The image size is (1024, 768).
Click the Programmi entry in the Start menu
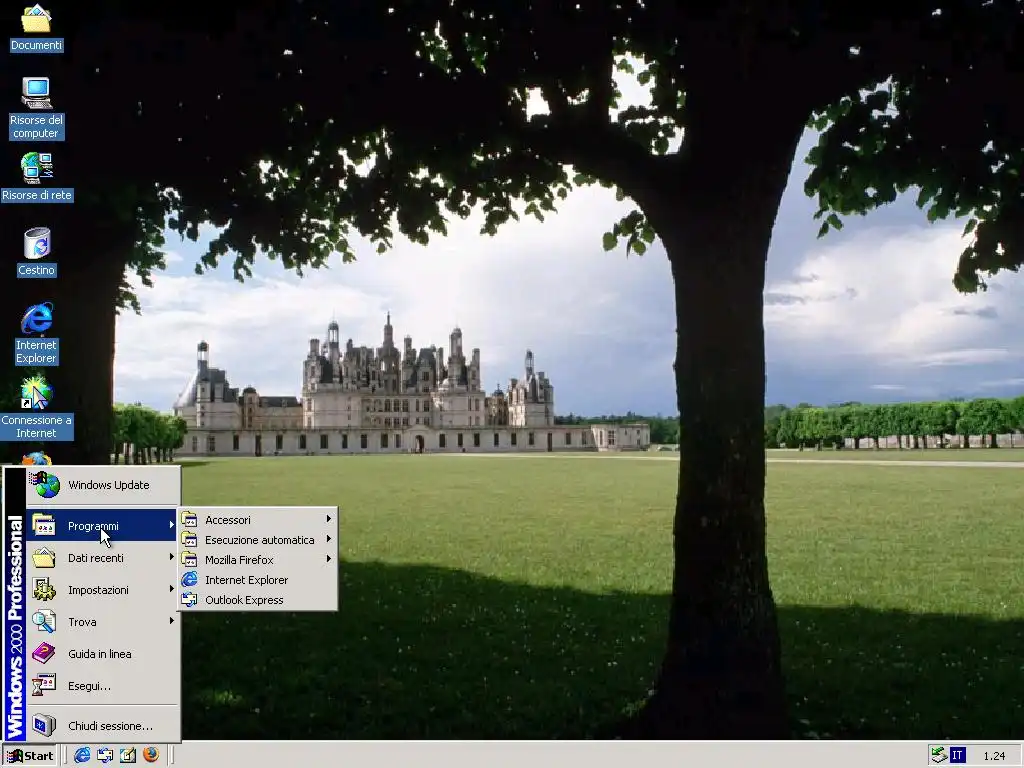coord(102,525)
